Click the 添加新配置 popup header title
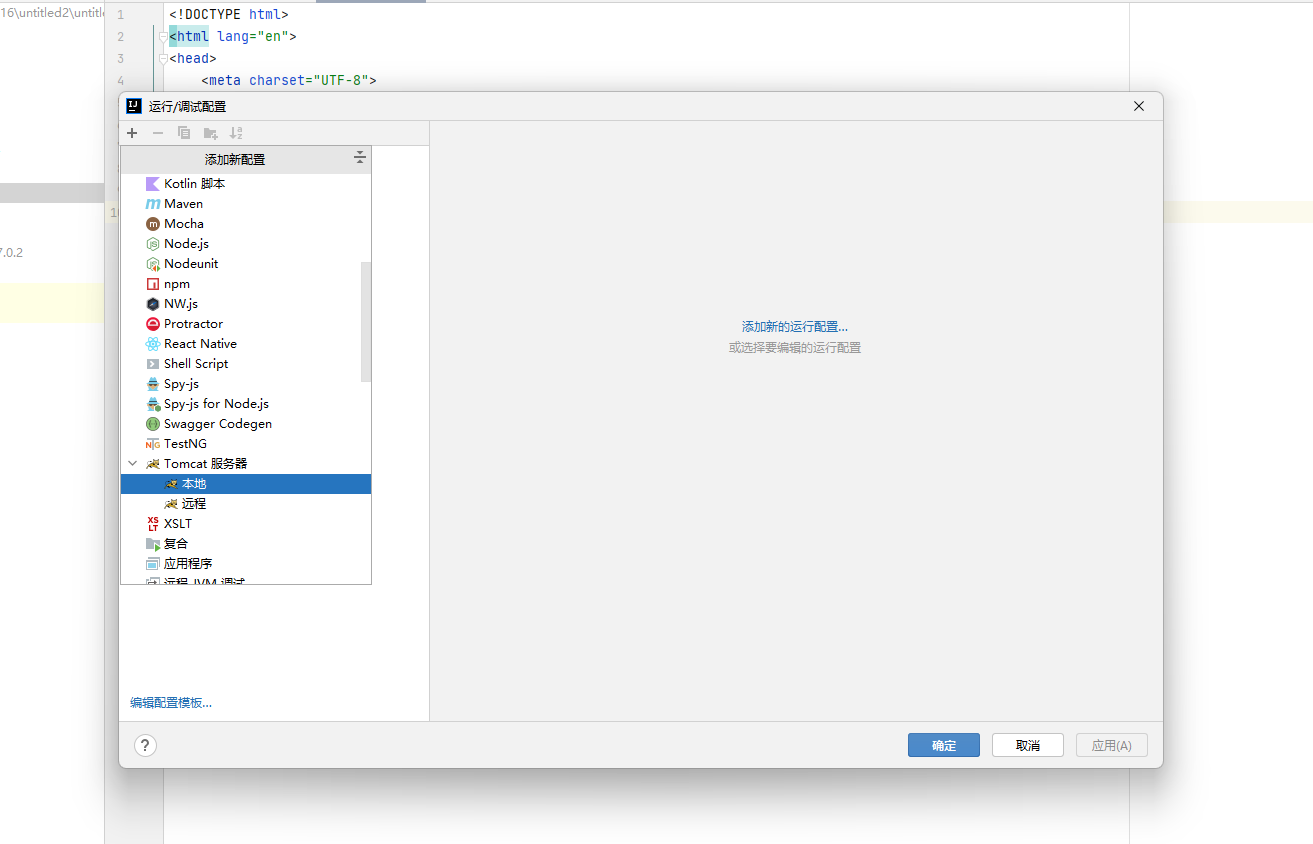Image resolution: width=1313 pixels, height=844 pixels. pos(235,159)
